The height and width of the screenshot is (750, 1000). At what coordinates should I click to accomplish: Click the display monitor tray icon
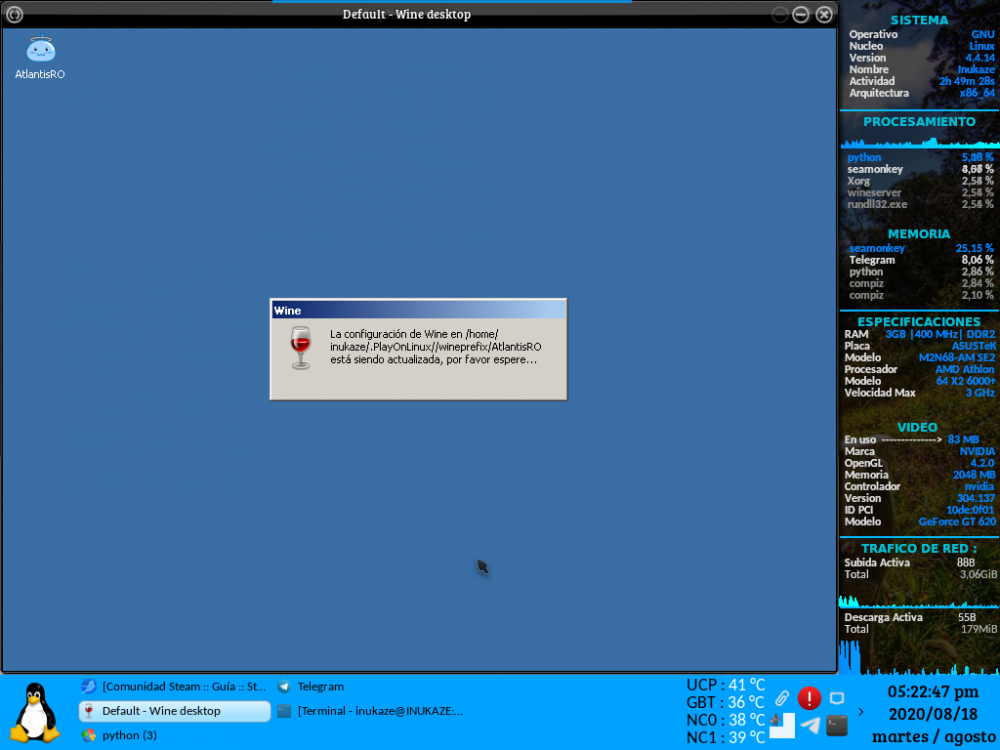(837, 698)
